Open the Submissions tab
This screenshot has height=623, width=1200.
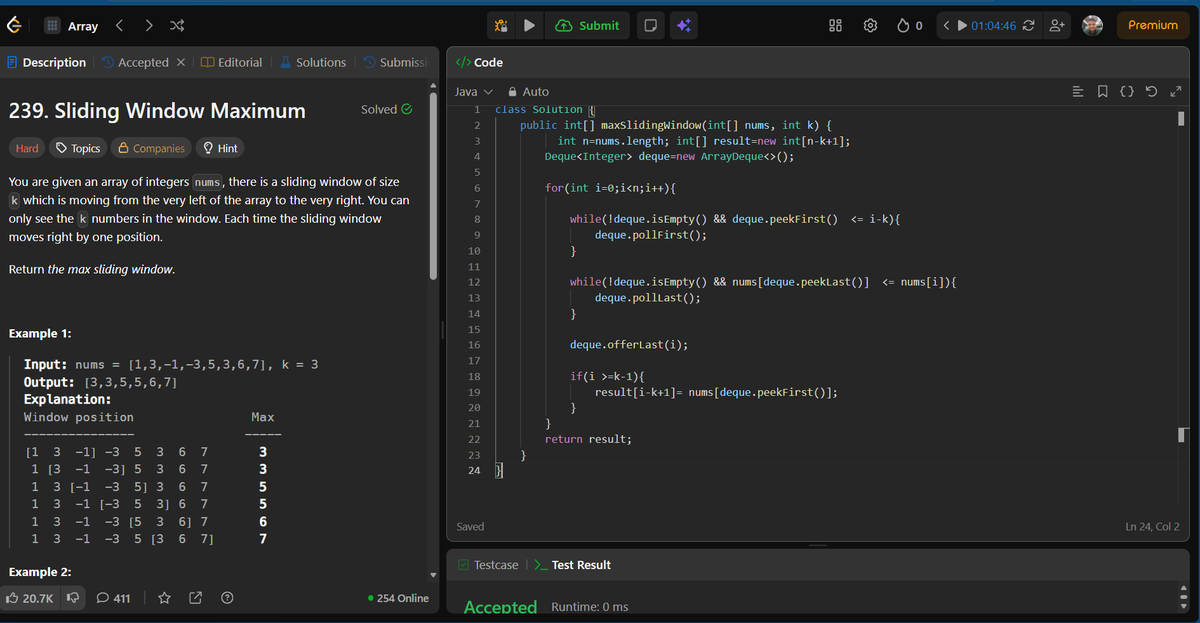coord(394,62)
